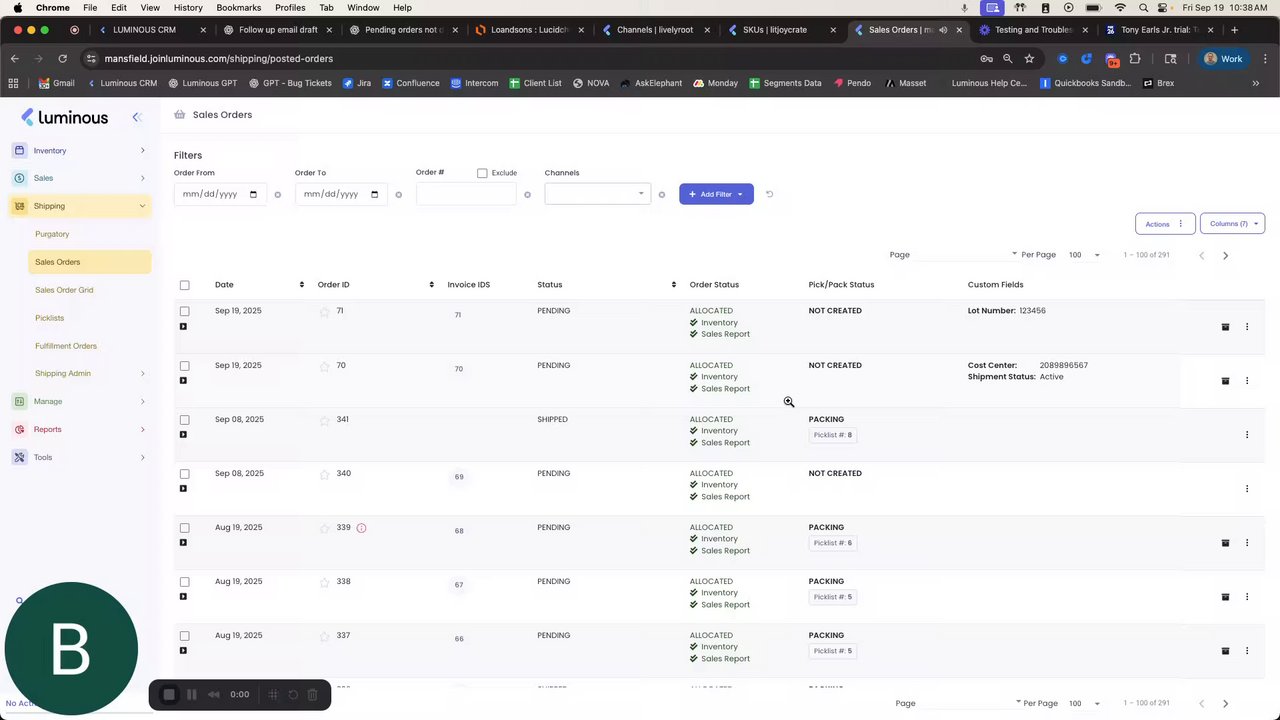Open the calendar picker in Order From
Screen dimensions: 1280x720
point(253,194)
